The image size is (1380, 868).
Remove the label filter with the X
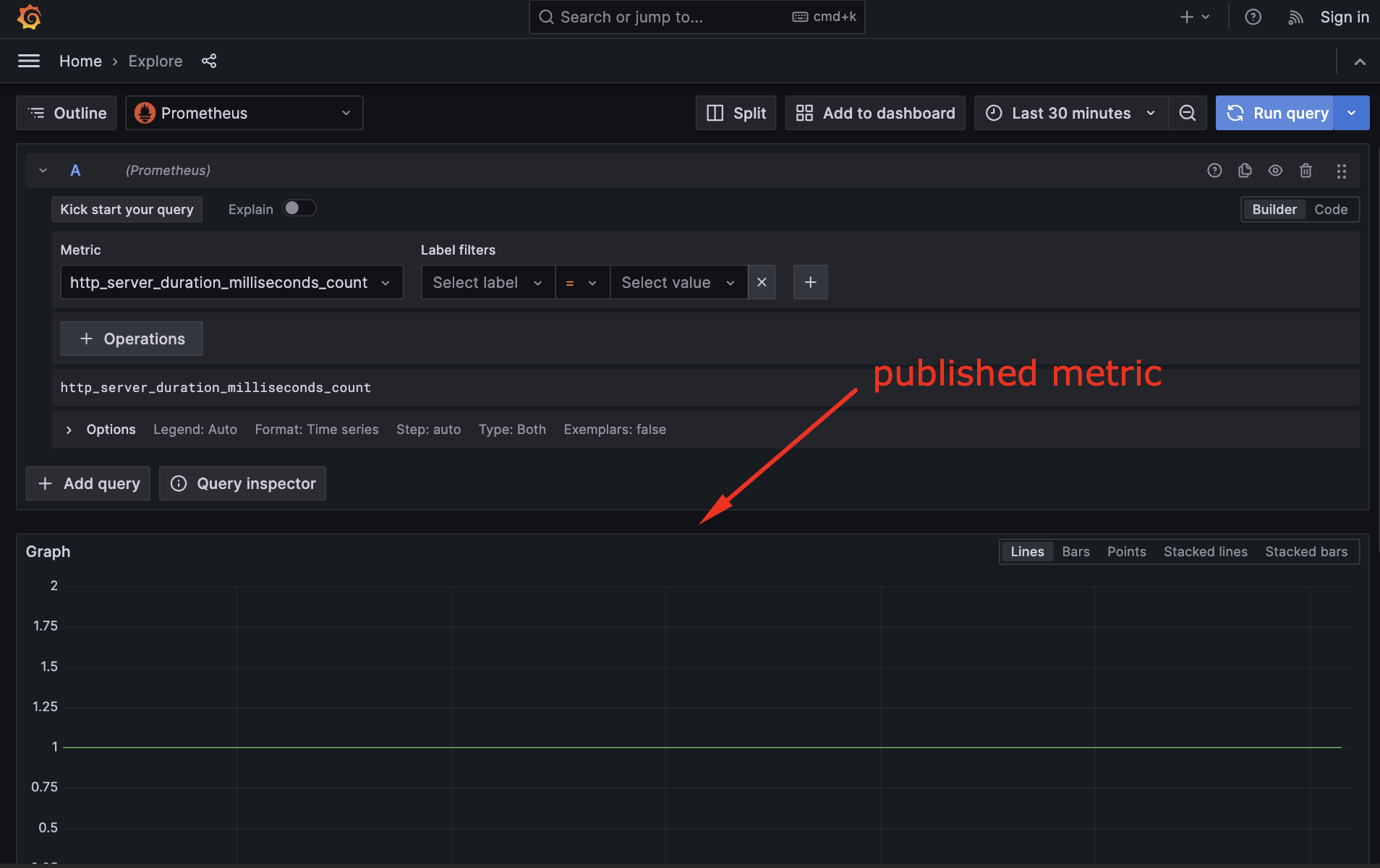click(762, 282)
